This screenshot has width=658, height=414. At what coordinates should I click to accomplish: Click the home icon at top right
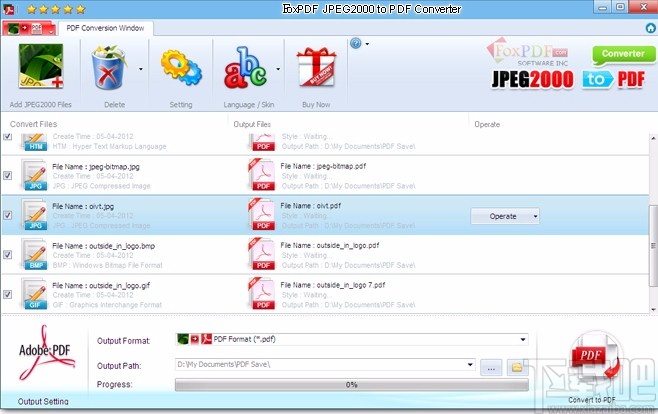pos(650,28)
